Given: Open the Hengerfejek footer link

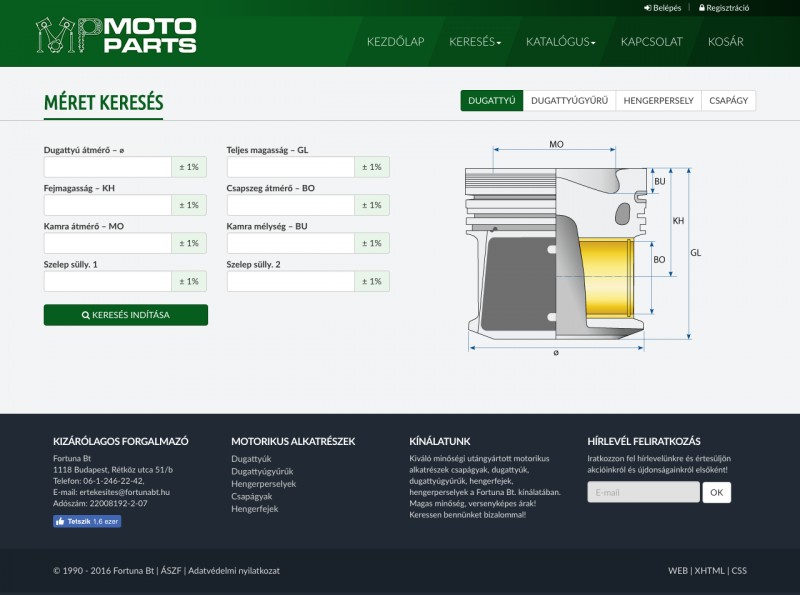Looking at the screenshot, I should (255, 509).
